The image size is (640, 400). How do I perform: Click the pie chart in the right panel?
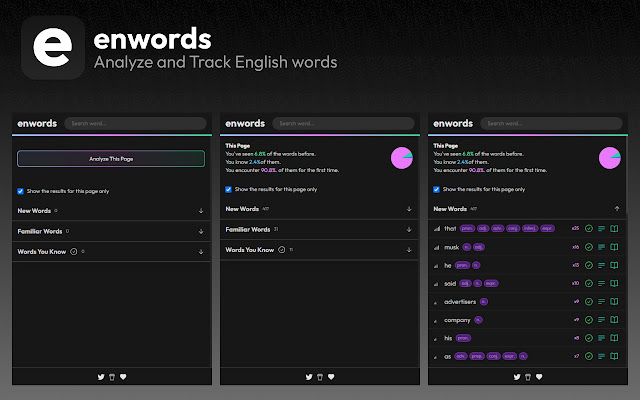pos(609,157)
